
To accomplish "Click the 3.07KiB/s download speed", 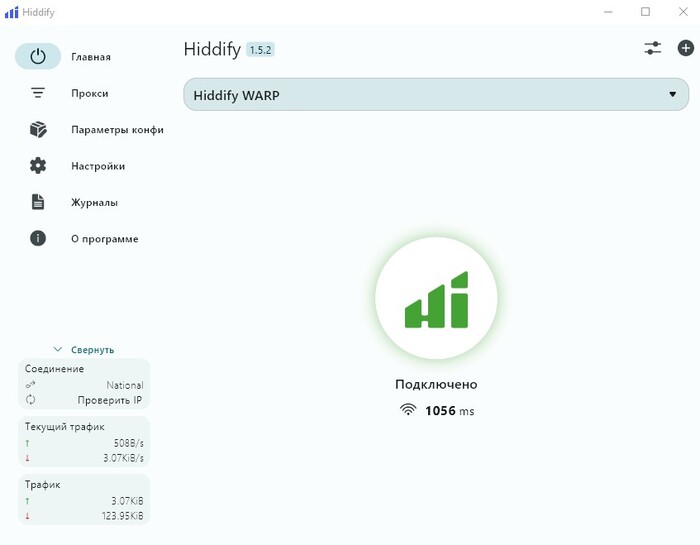I will (x=123, y=458).
